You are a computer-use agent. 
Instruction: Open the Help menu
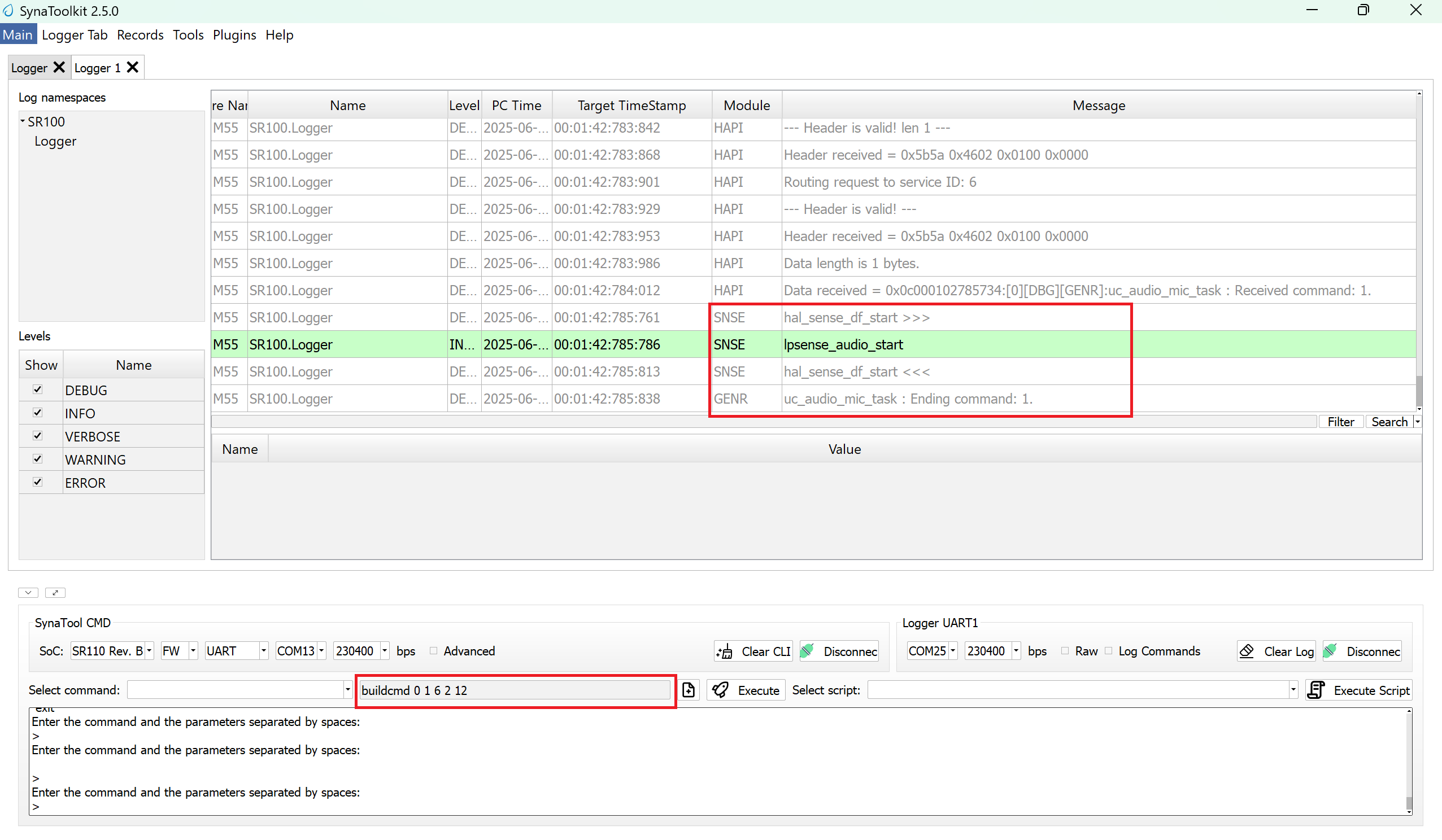[279, 35]
